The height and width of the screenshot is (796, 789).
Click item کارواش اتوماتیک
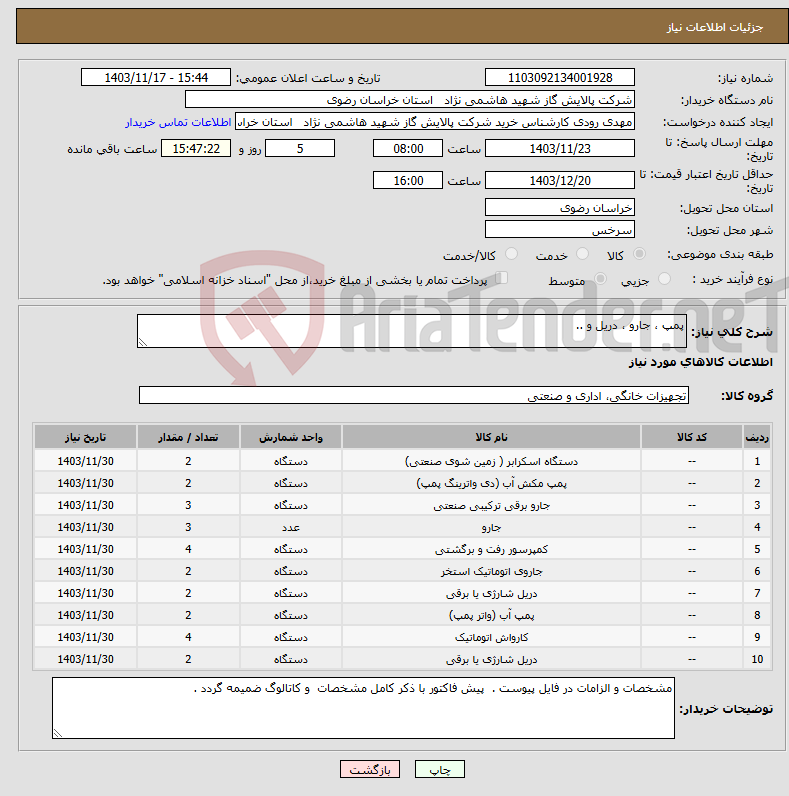pyautogui.click(x=491, y=637)
